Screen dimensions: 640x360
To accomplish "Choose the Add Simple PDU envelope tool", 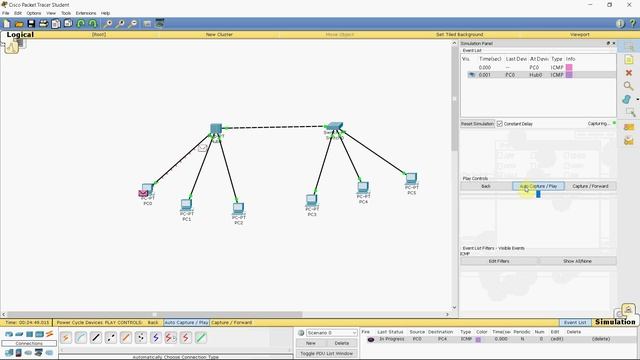I will [x=629, y=127].
